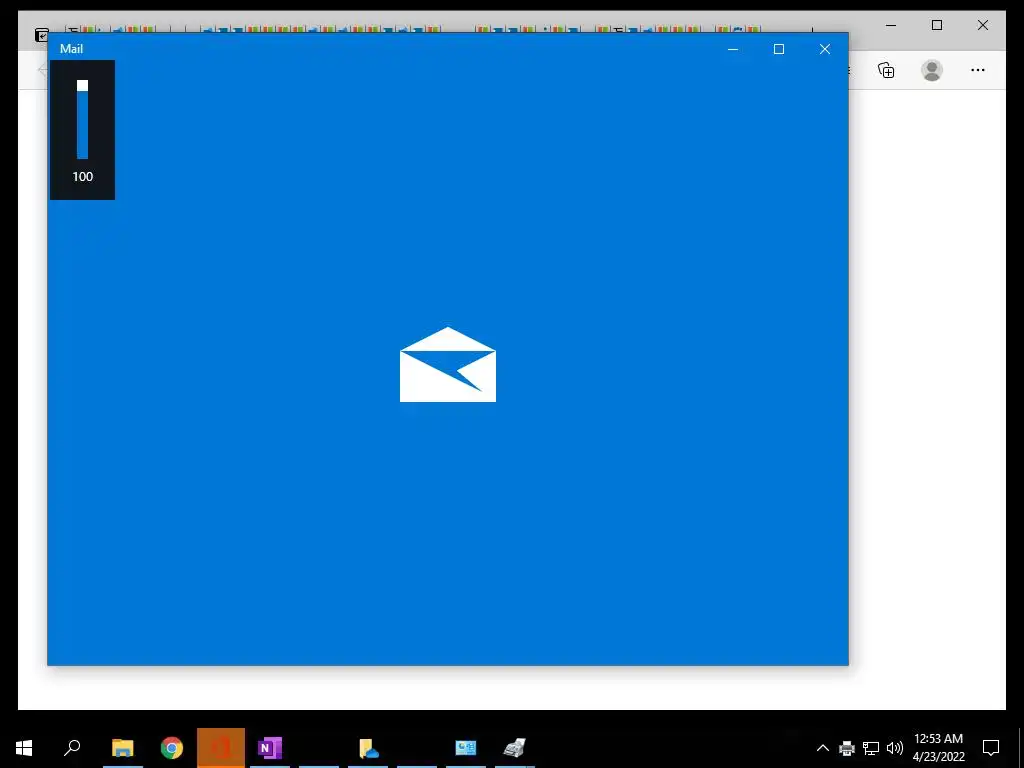Viewport: 1024px width, 768px height.
Task: Open the network status tray icon
Action: click(871, 748)
